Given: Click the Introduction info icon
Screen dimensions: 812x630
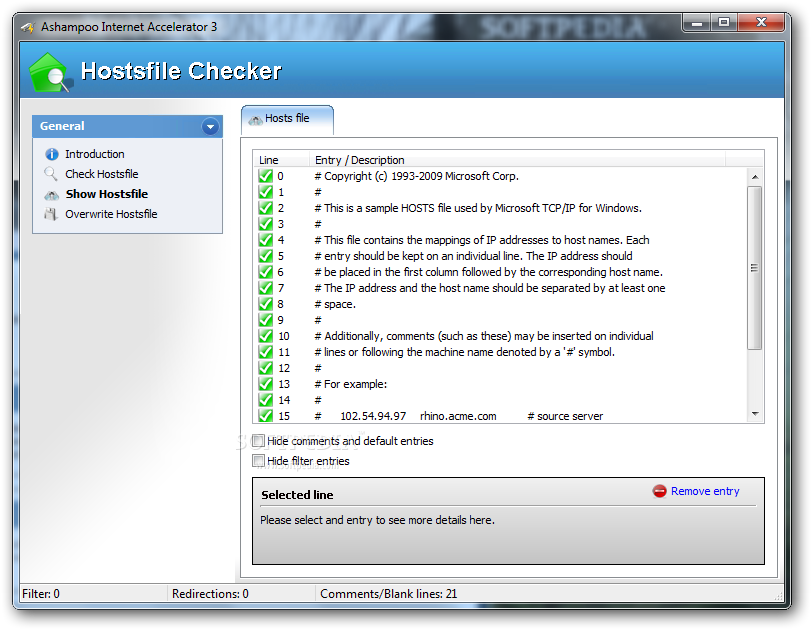Looking at the screenshot, I should (x=52, y=154).
